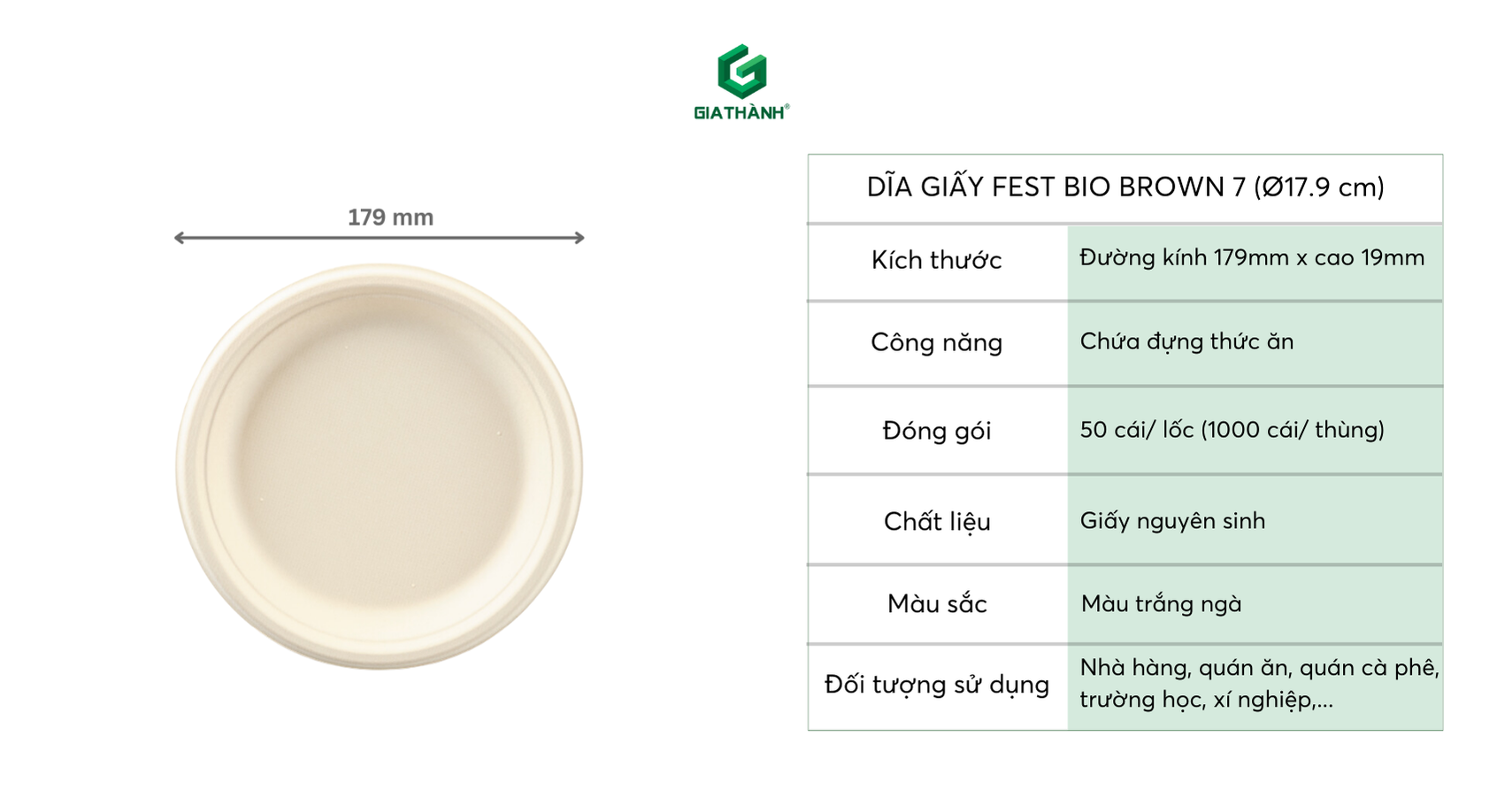
Task: Select the Đóng gói row label
Action: click(936, 431)
